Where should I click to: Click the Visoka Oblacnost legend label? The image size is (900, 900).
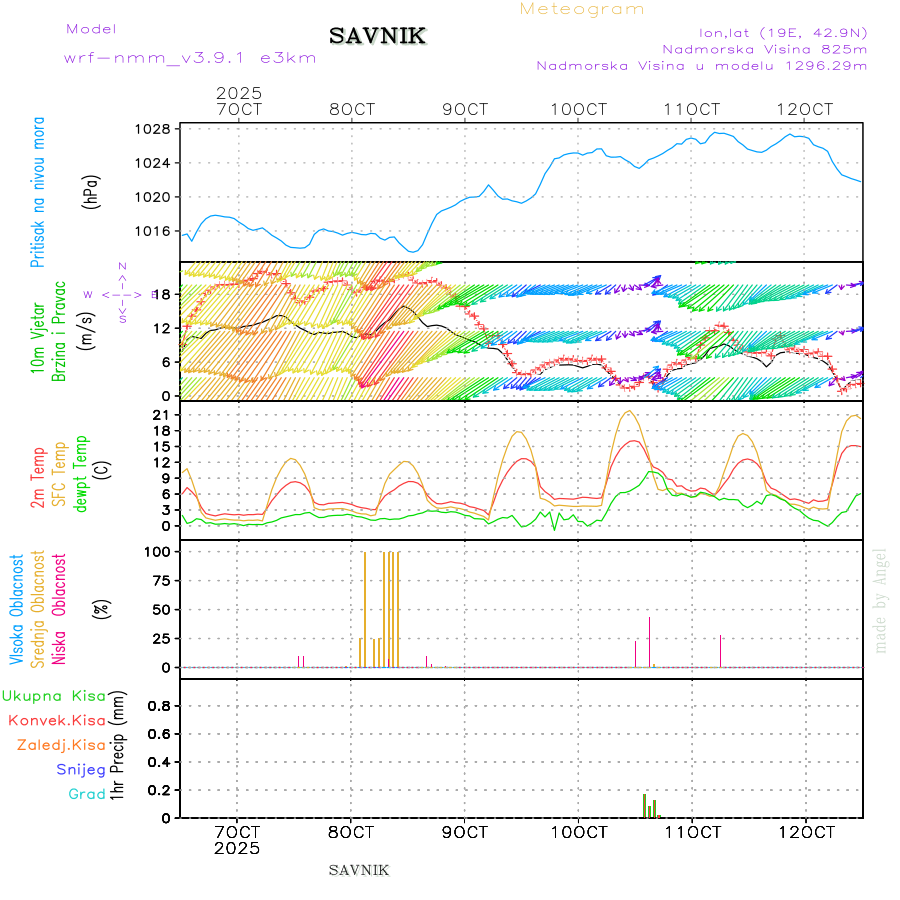tap(17, 607)
